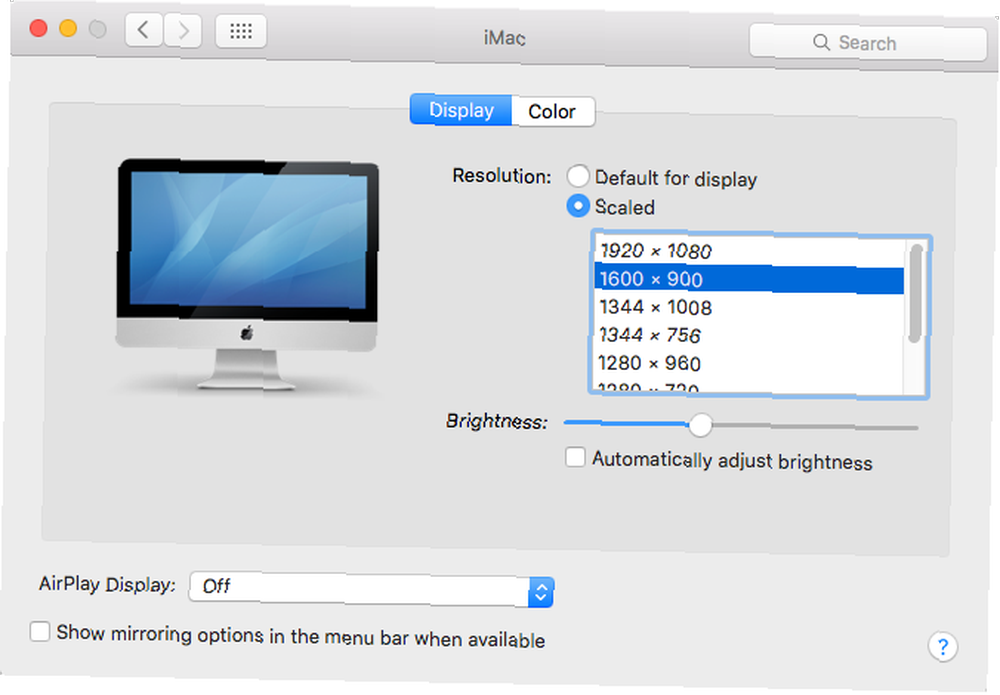
Task: Go forward with the right chevron button
Action: coord(183,31)
